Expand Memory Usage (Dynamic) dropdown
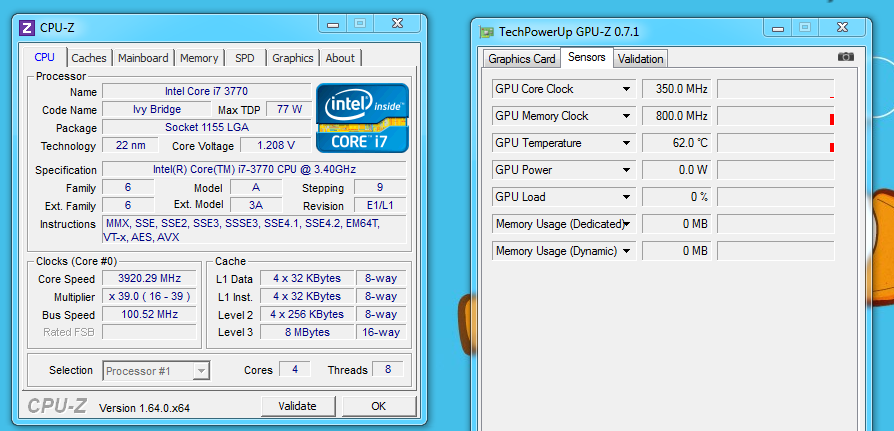The width and height of the screenshot is (894, 431). [626, 251]
